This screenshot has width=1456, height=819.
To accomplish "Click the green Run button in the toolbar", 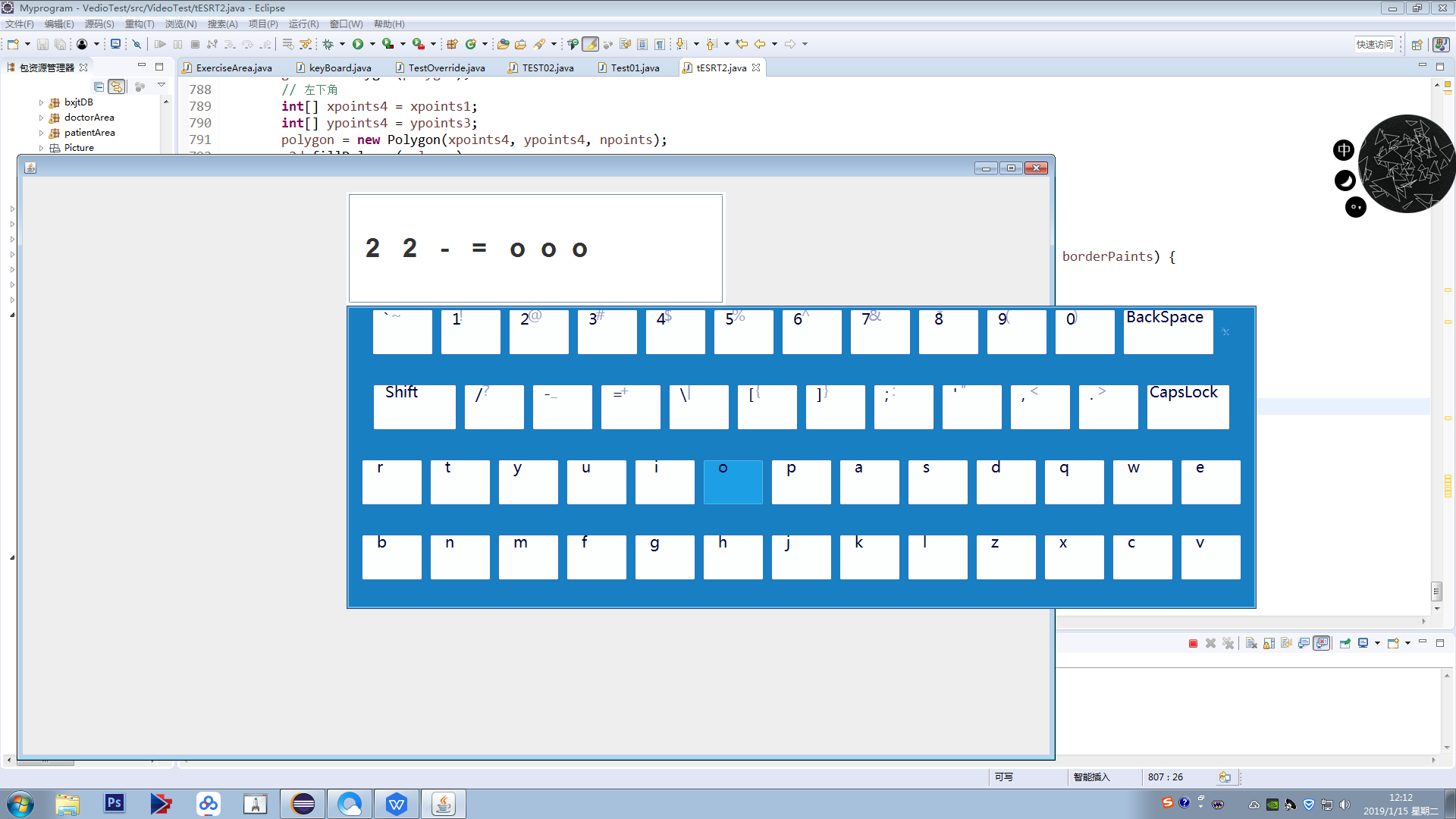I will (x=358, y=44).
